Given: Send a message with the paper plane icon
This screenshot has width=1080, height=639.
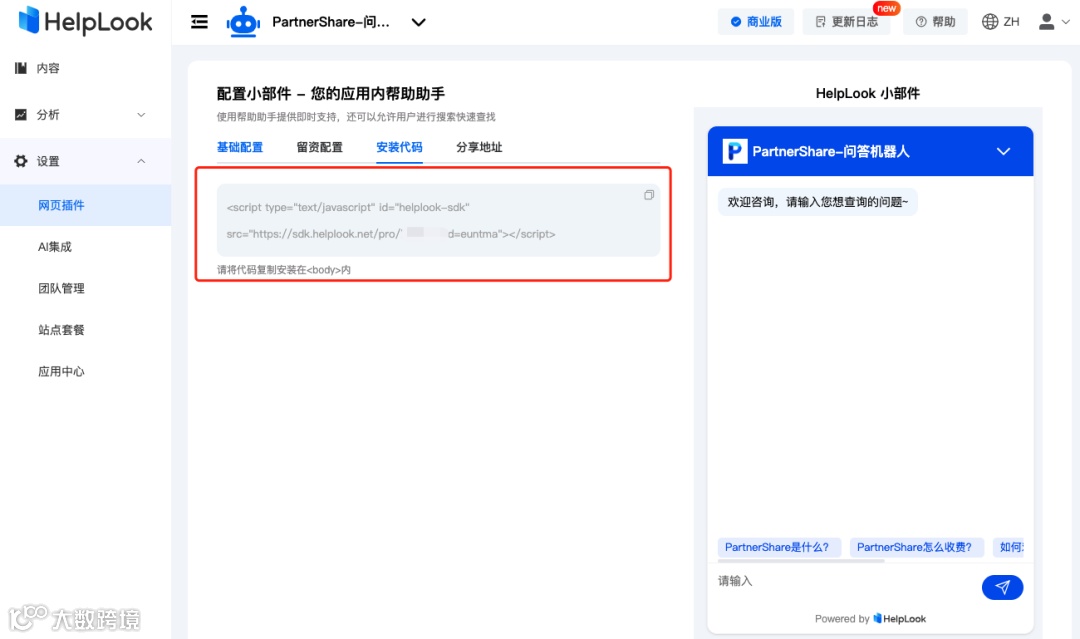Looking at the screenshot, I should 1002,587.
